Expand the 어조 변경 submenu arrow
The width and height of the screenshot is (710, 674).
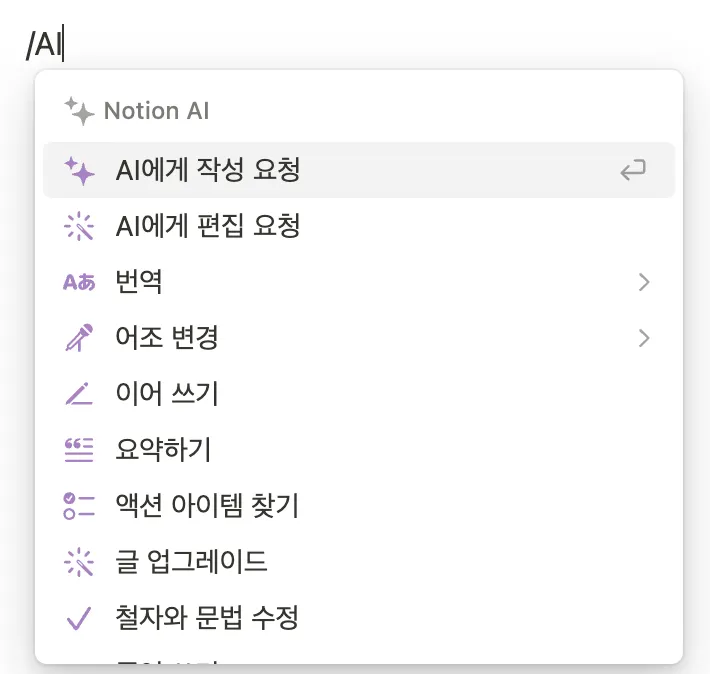click(x=644, y=339)
